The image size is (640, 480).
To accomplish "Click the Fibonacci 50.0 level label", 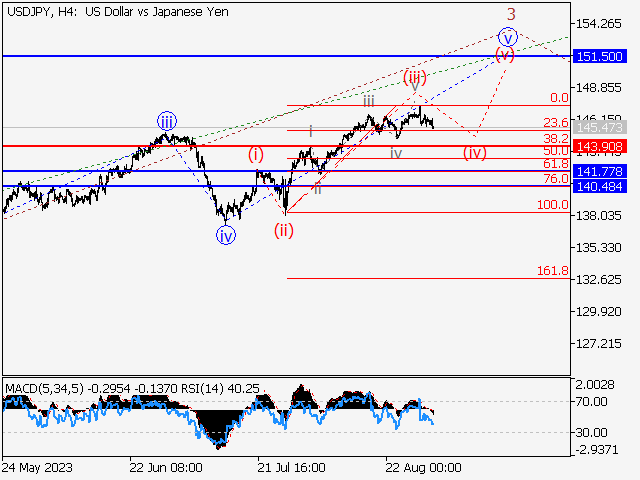I will pyautogui.click(x=556, y=151).
